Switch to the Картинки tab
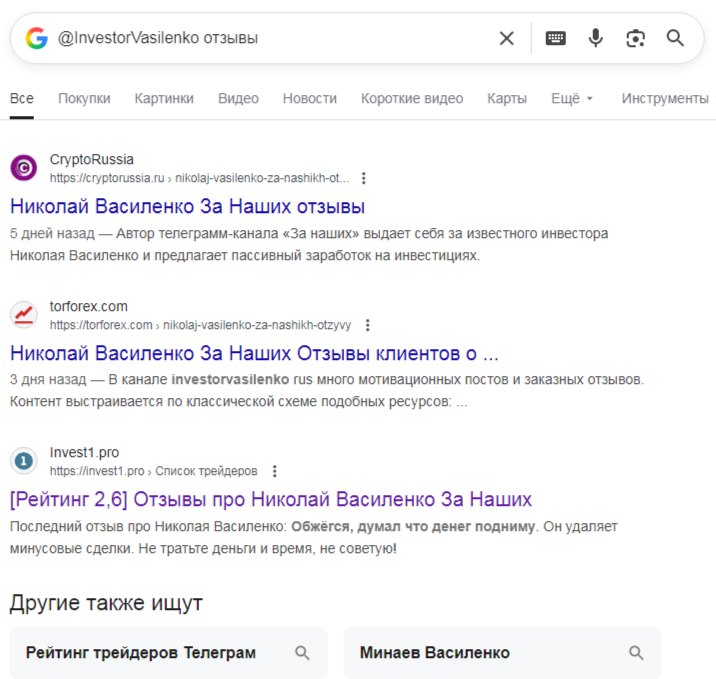The width and height of the screenshot is (716, 679). pyautogui.click(x=164, y=98)
